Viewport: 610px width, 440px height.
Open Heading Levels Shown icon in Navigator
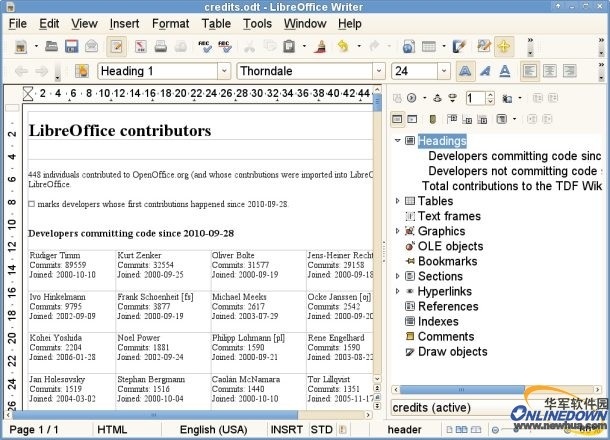502,119
